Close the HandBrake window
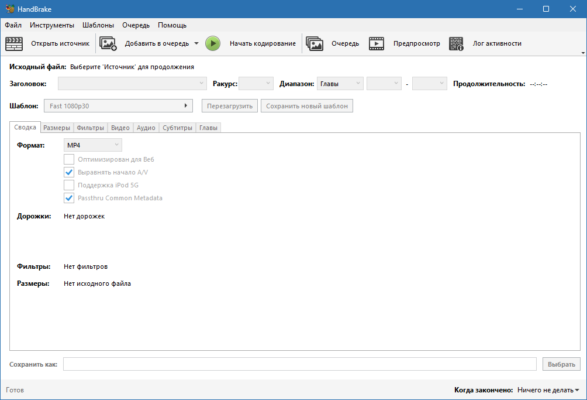Image resolution: width=587 pixels, height=400 pixels. 573,9
